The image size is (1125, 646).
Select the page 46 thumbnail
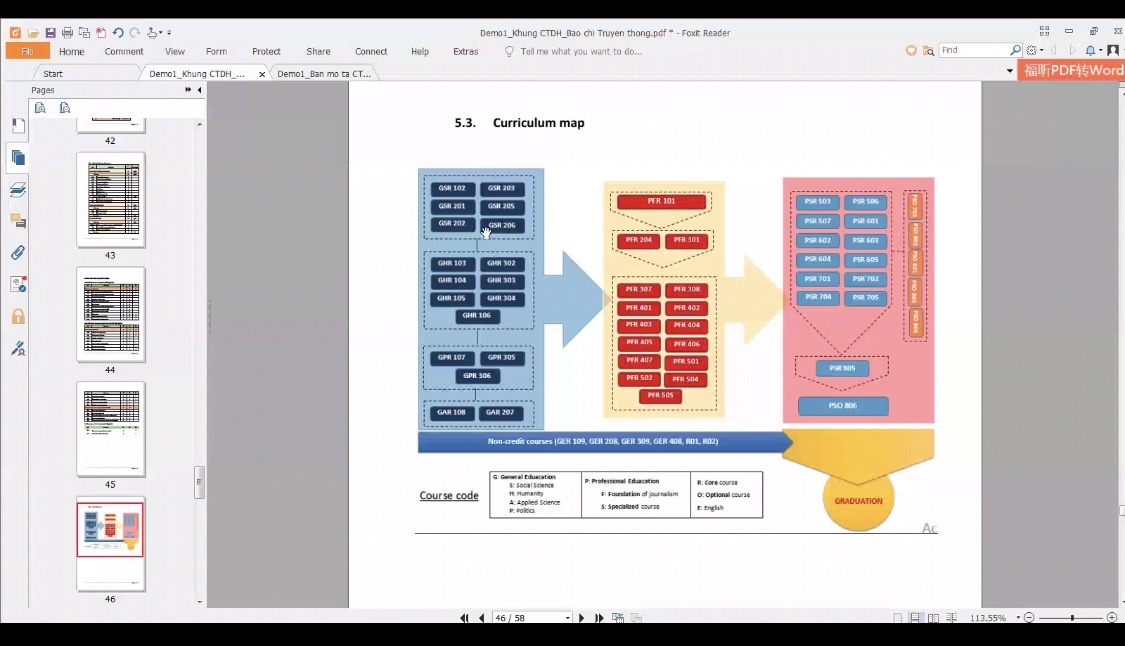[110, 543]
